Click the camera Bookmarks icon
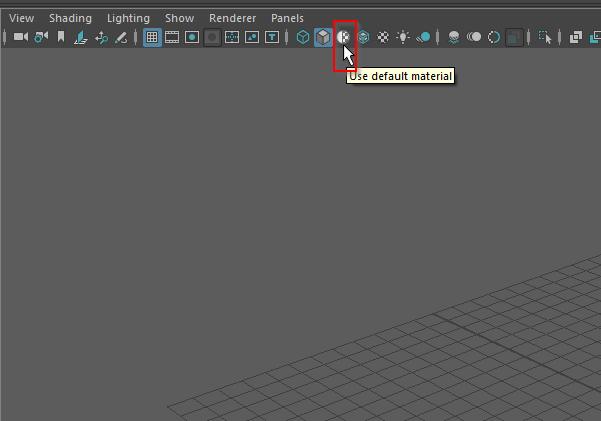Screen dimensions: 601x421 pos(61,37)
